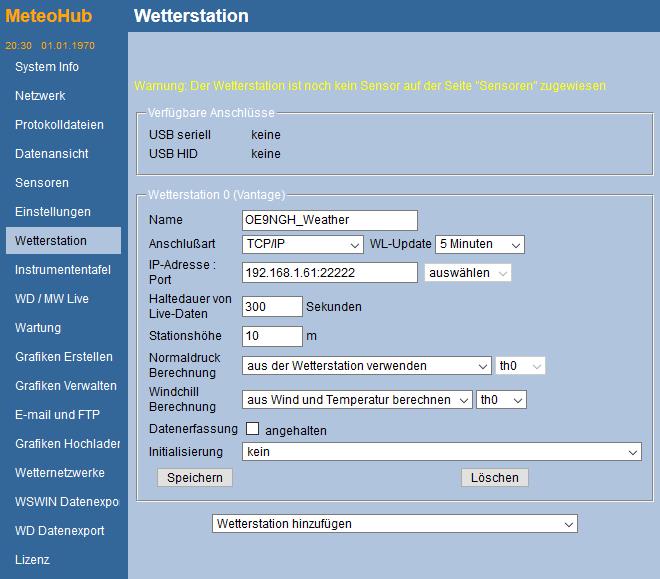Click the Stationshöhe input field
Image resolution: width=660 pixels, height=579 pixels.
coord(272,336)
